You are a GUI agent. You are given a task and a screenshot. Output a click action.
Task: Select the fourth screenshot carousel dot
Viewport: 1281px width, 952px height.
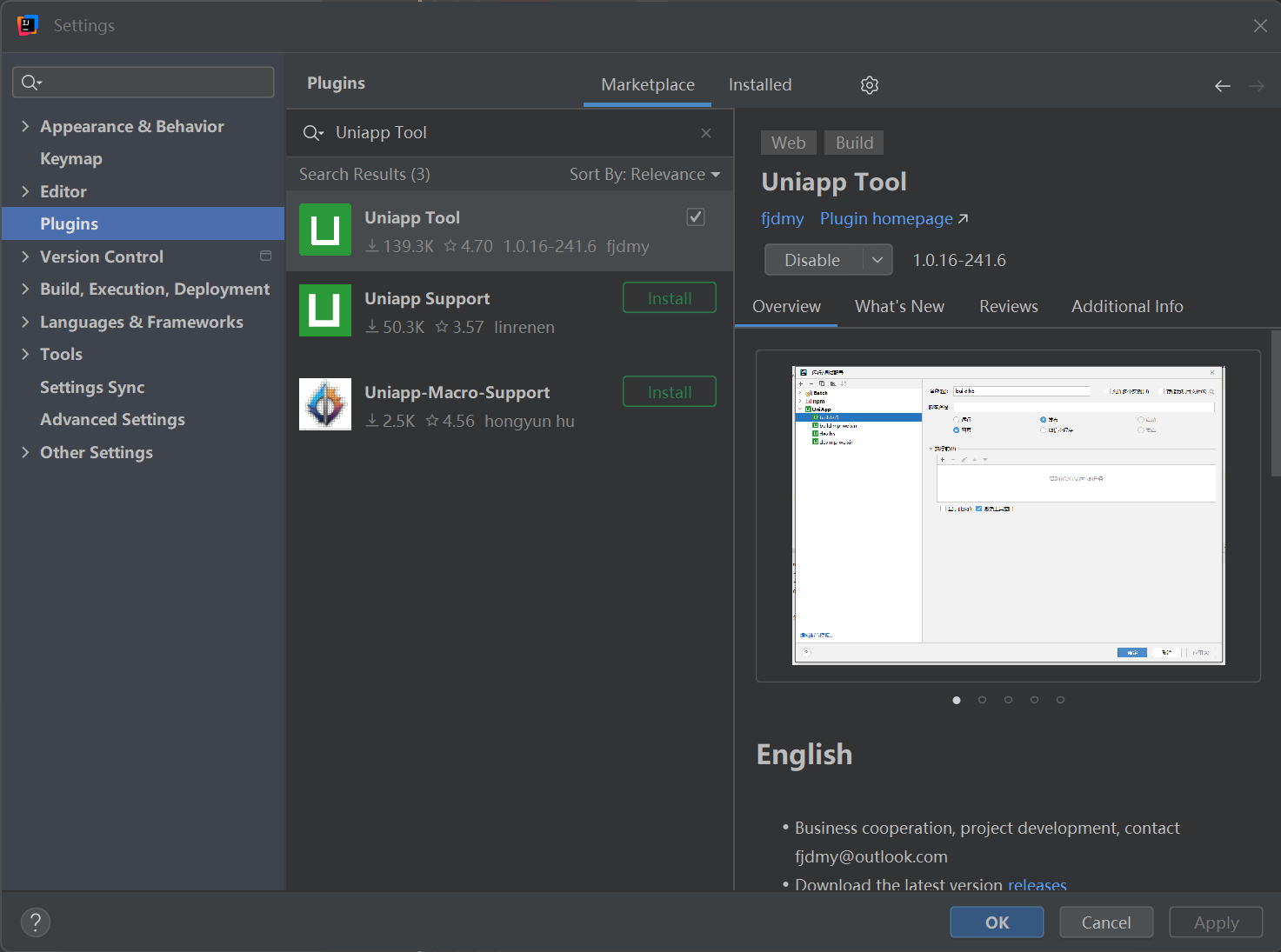pos(1034,700)
